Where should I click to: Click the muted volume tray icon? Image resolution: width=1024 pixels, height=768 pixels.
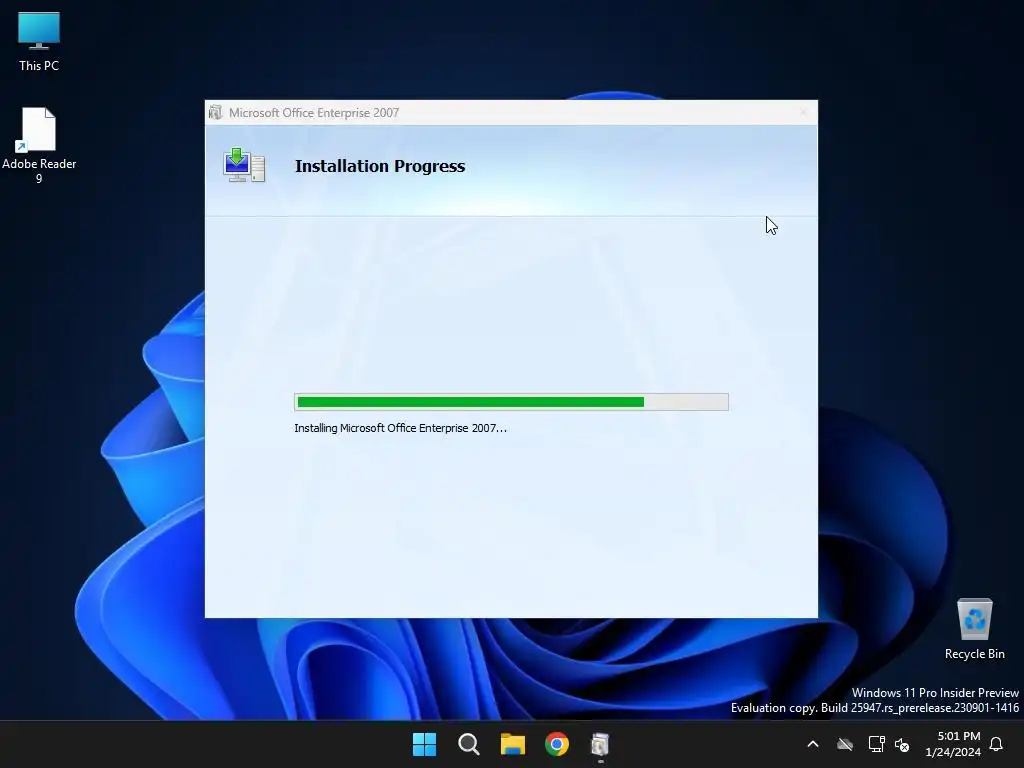(x=902, y=744)
